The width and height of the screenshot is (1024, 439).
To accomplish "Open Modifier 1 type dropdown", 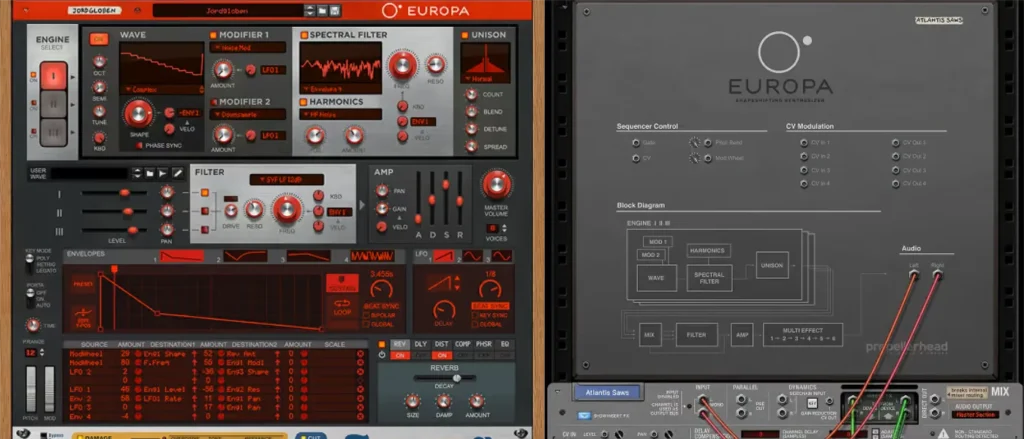I will (x=248, y=48).
